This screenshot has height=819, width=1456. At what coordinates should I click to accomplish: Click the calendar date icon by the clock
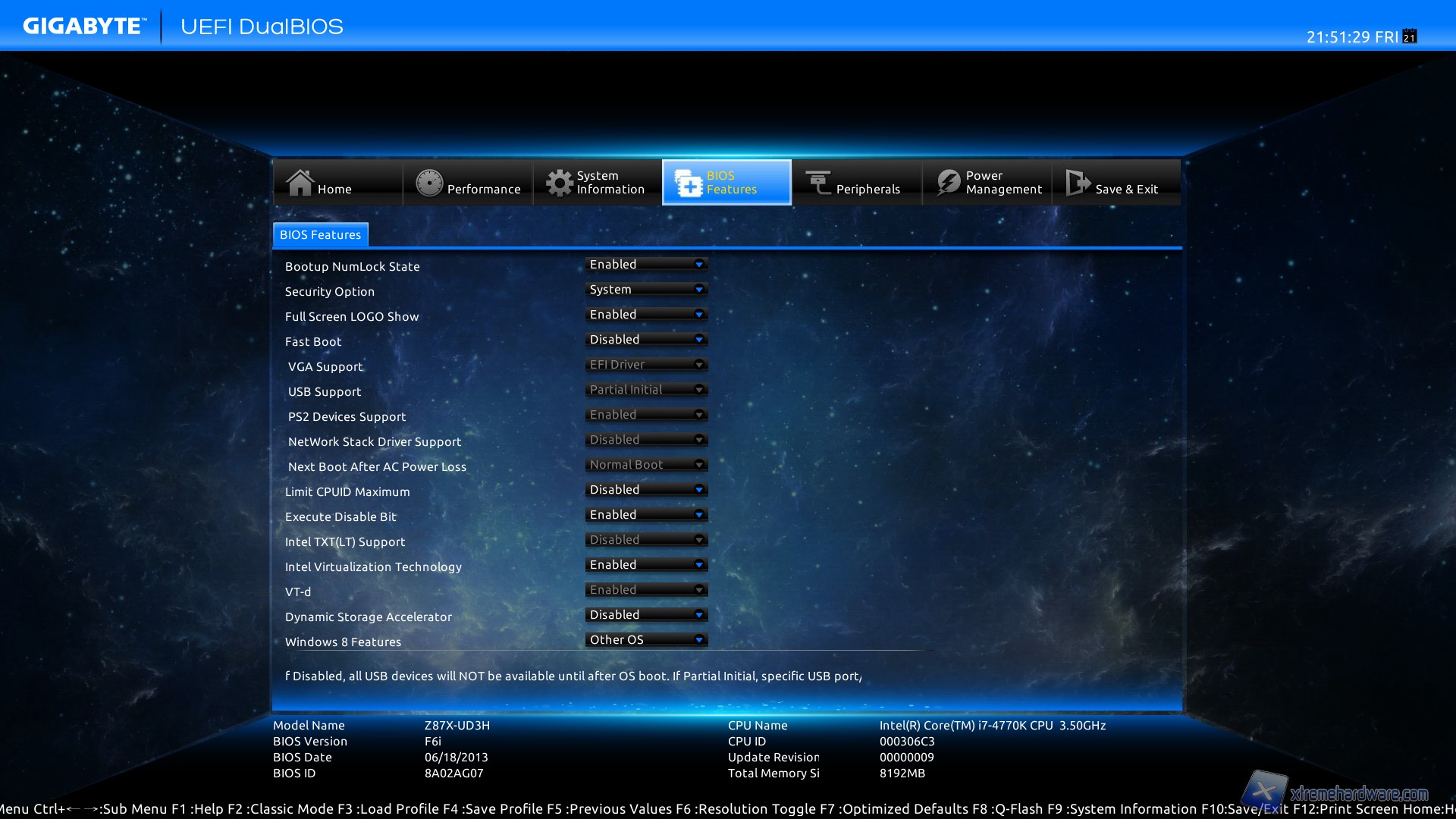tap(1409, 36)
